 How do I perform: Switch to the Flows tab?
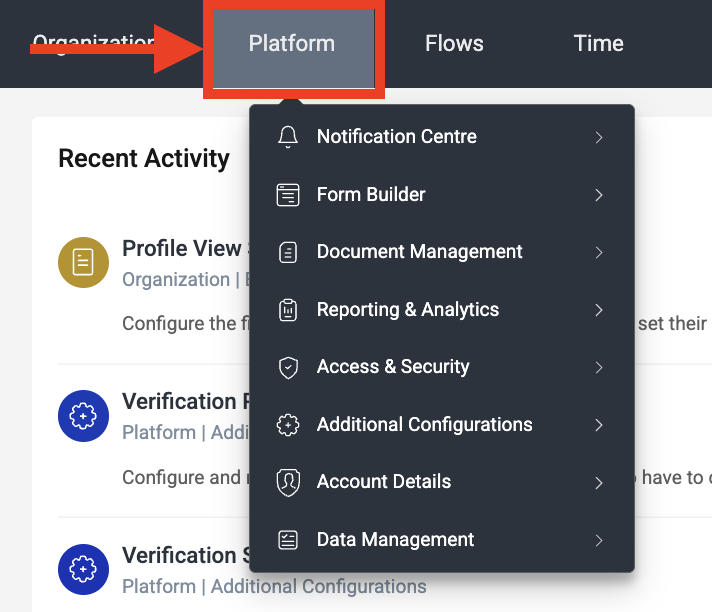[x=454, y=44]
